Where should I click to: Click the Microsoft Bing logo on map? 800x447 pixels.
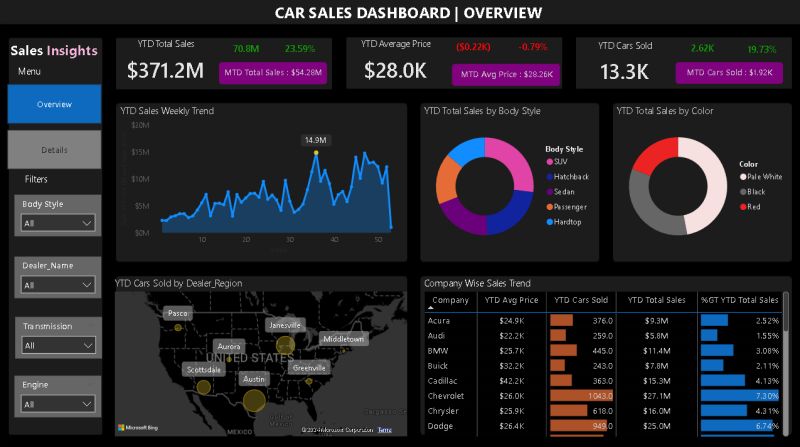click(x=138, y=427)
